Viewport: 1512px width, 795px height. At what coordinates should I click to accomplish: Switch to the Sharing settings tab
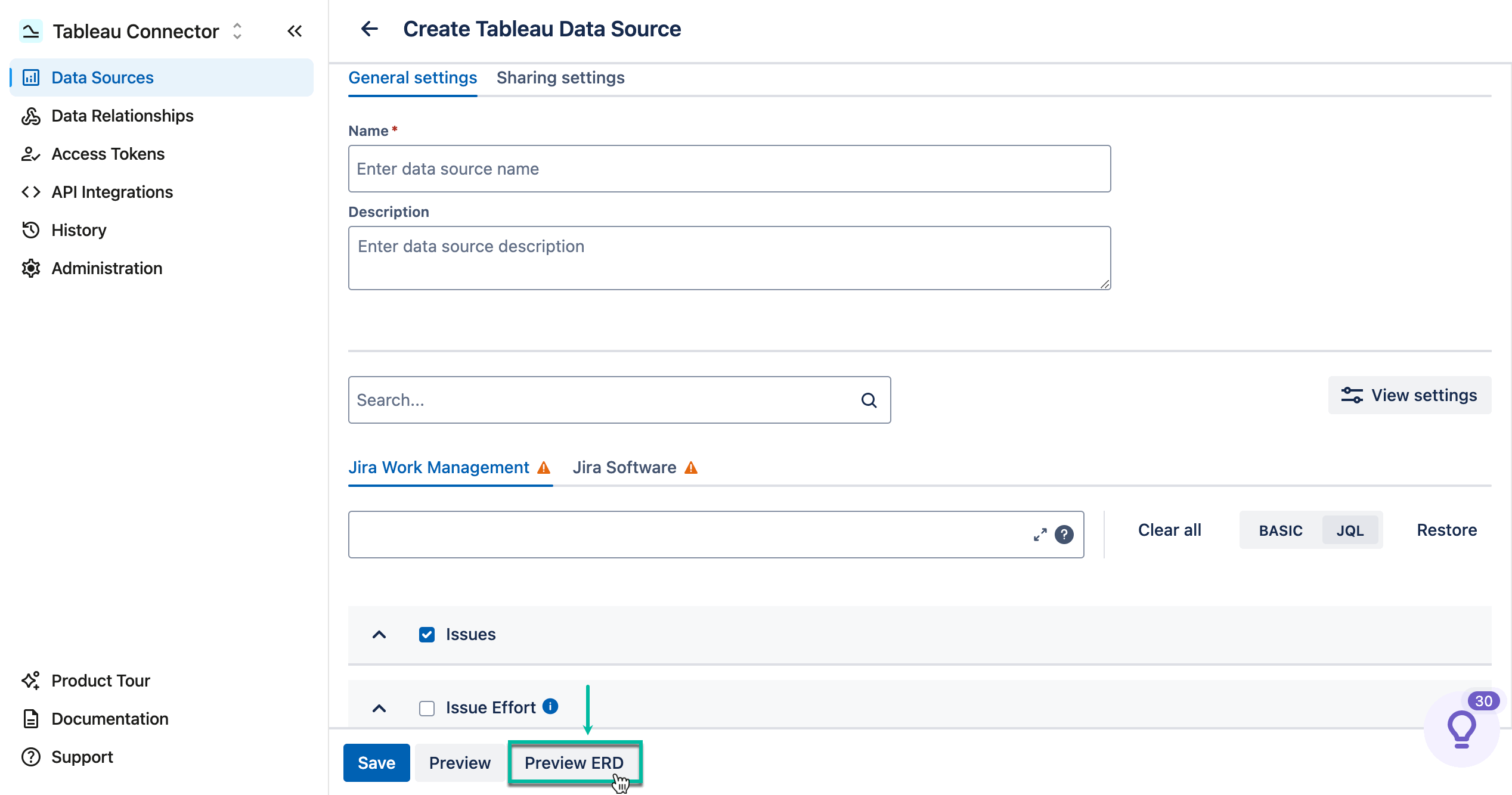click(560, 77)
